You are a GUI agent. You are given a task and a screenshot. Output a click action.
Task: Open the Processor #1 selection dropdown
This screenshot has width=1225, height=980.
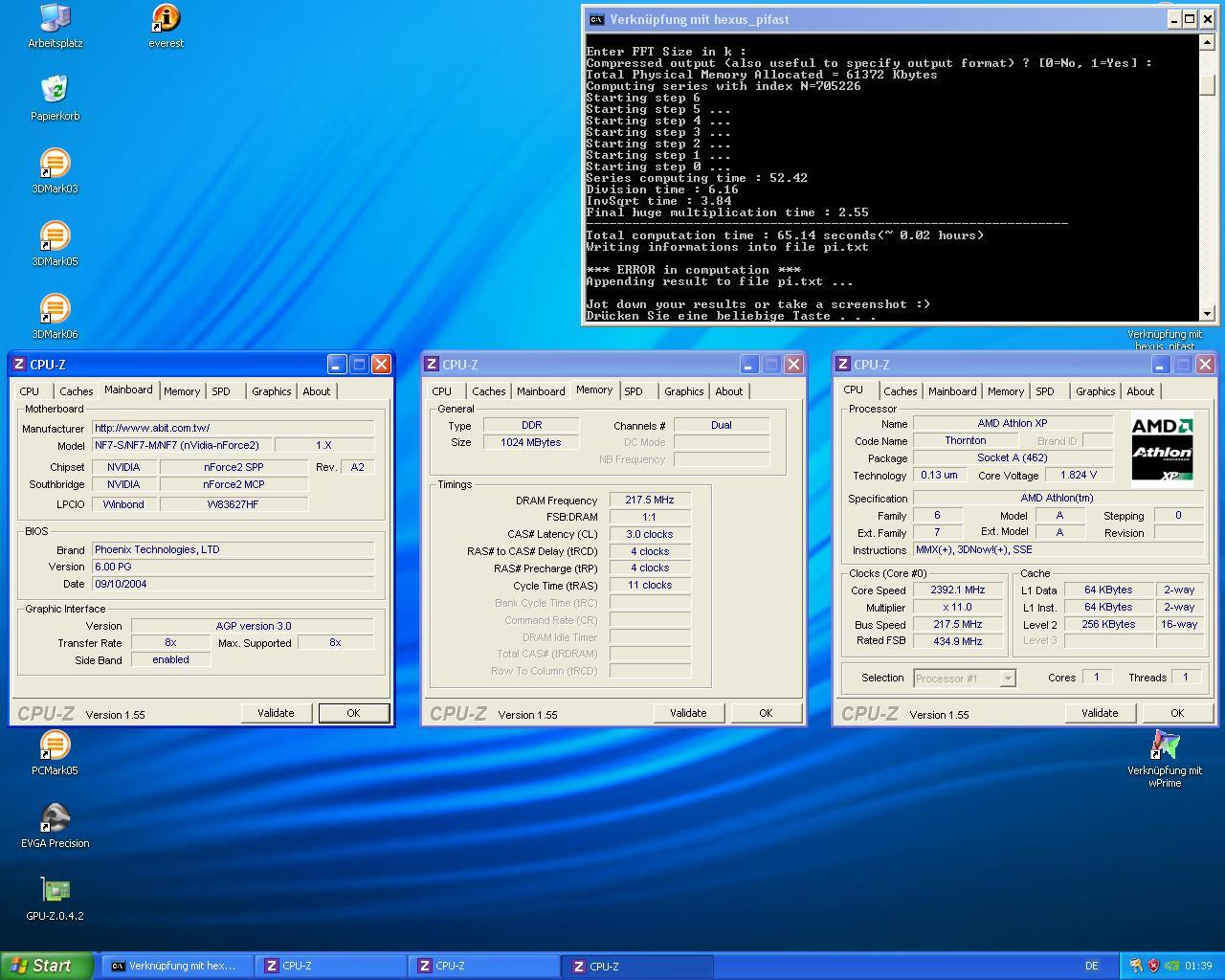coord(965,679)
